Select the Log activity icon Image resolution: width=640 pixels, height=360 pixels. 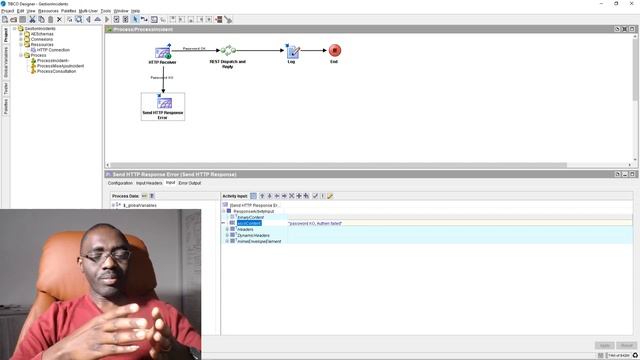(x=292, y=51)
